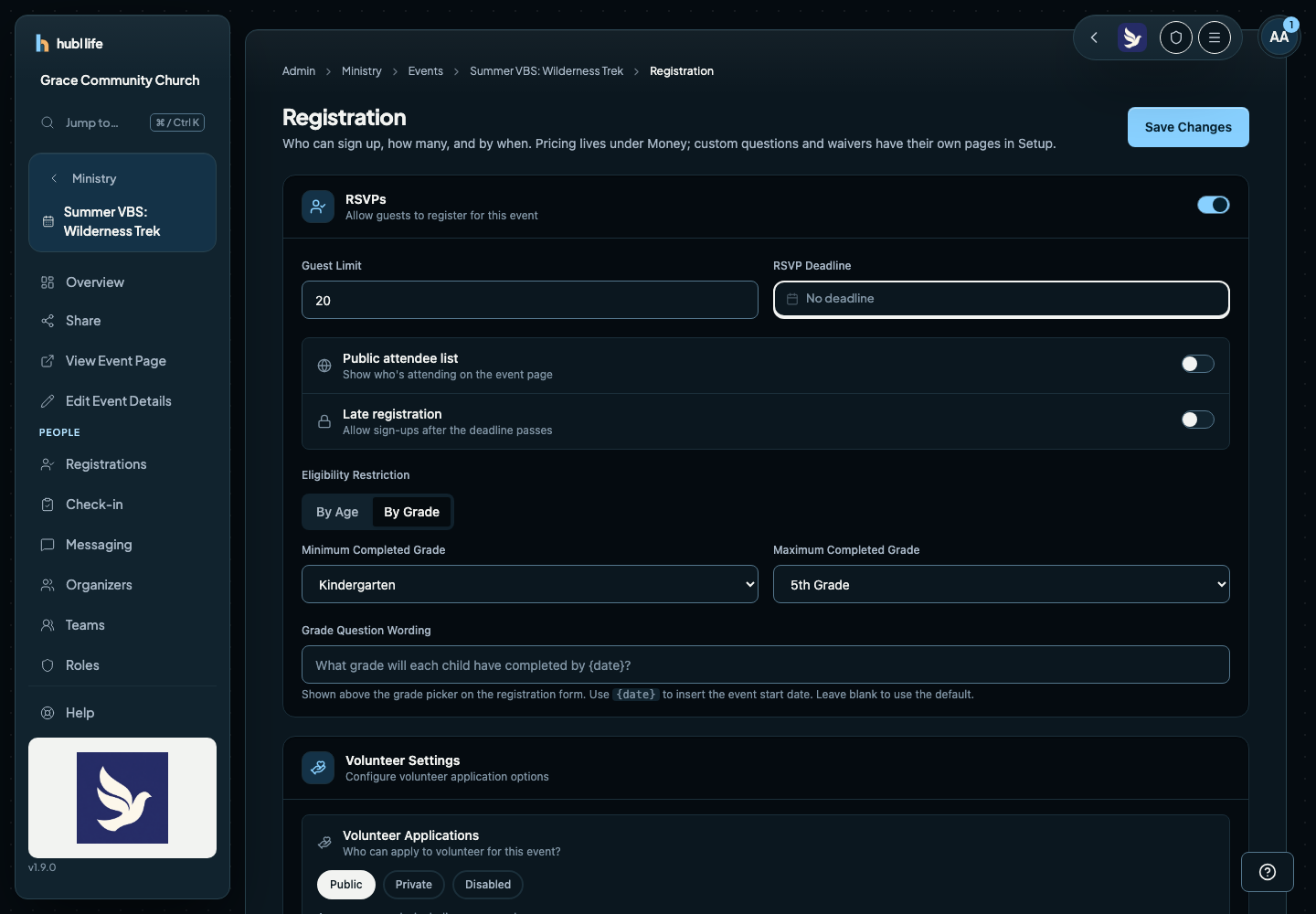The height and width of the screenshot is (914, 1316).
Task: Disable the RSVPs toggle
Action: pyautogui.click(x=1214, y=205)
